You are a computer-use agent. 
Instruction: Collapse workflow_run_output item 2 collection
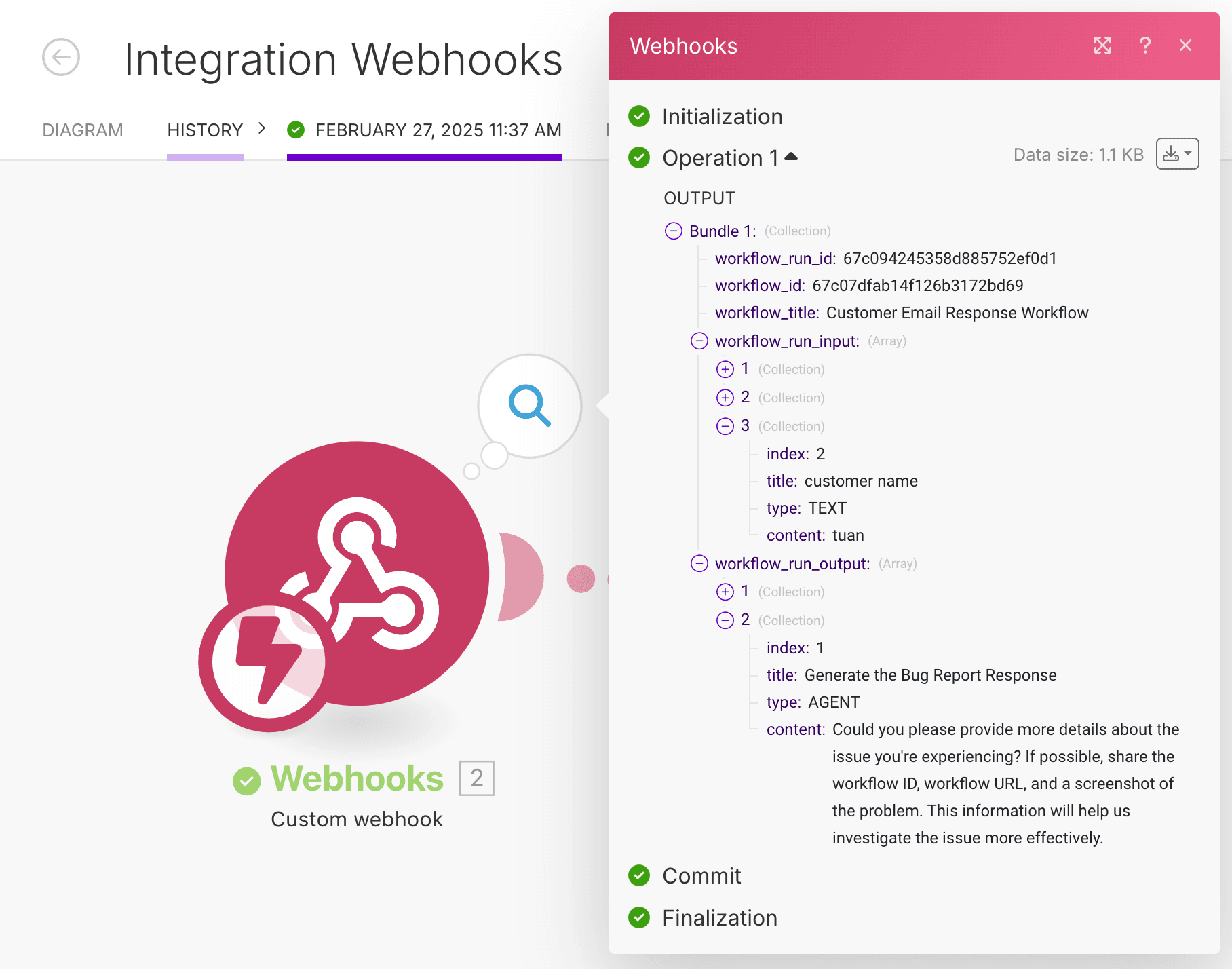(x=725, y=620)
